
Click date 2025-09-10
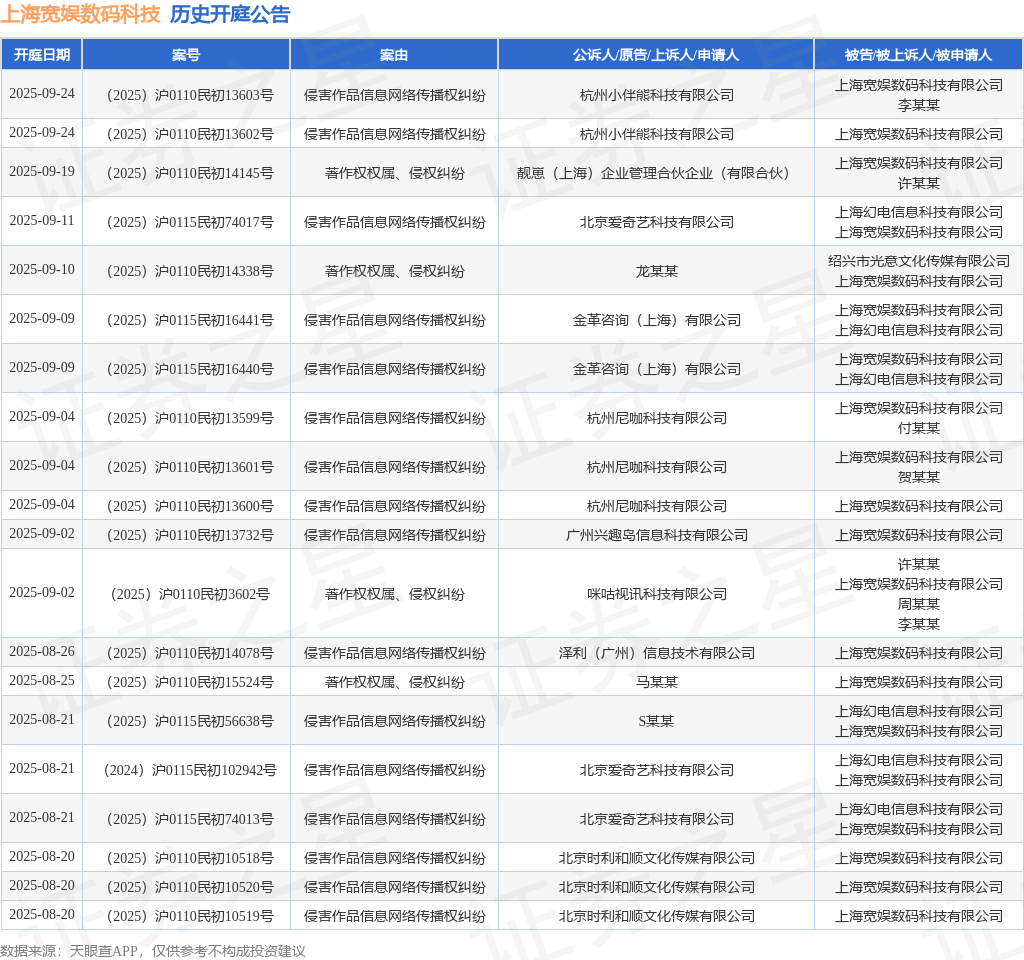42,270
